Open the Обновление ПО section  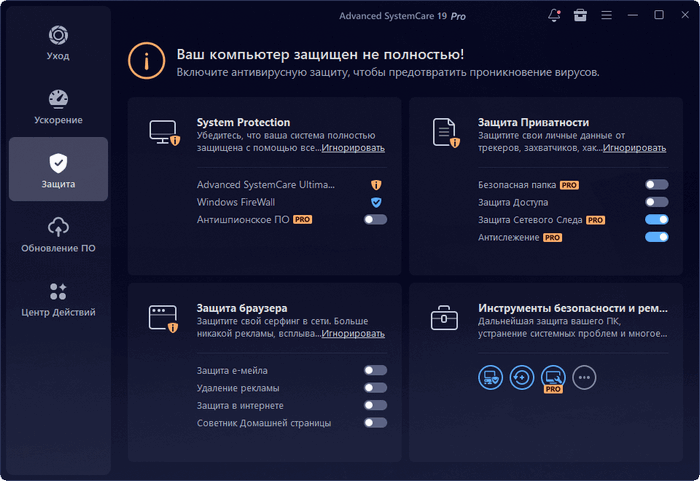click(x=58, y=236)
